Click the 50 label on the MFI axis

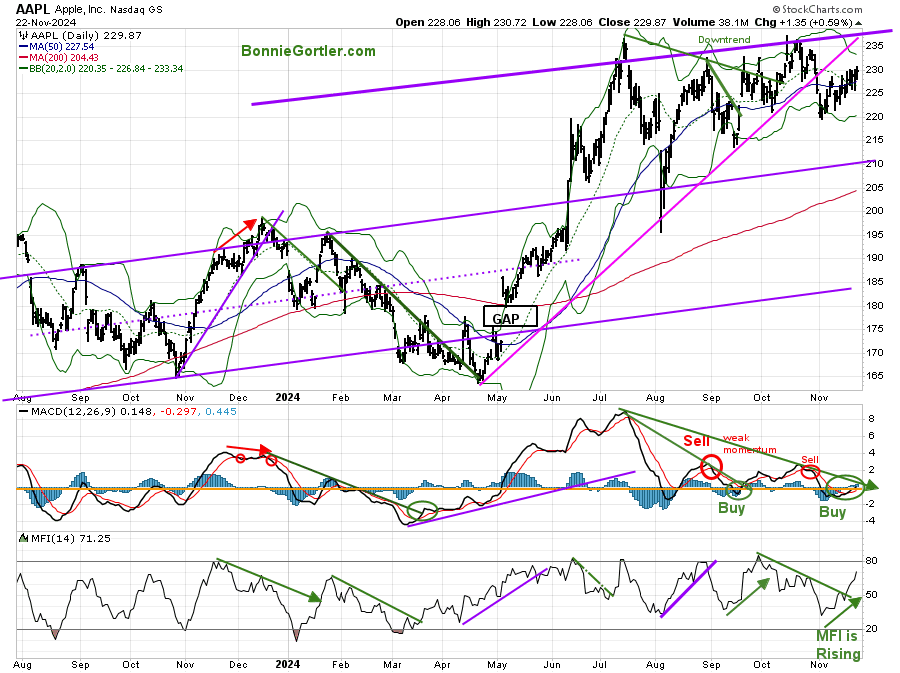(871, 594)
